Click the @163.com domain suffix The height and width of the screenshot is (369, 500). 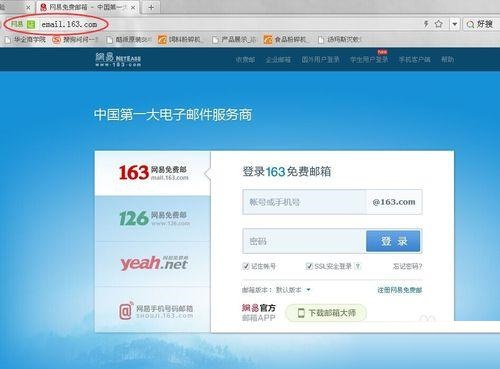pyautogui.click(x=394, y=202)
